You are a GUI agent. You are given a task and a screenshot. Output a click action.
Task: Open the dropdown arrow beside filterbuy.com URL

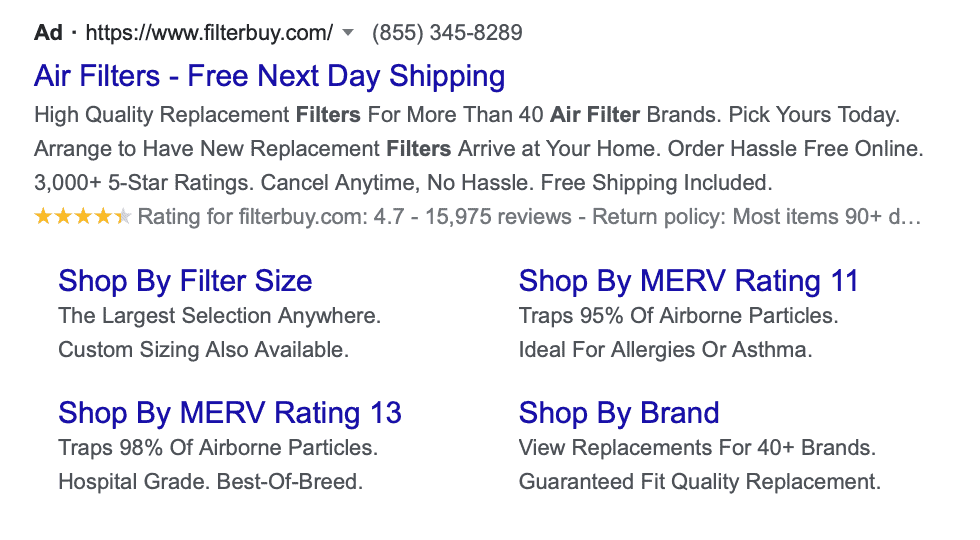pos(349,32)
